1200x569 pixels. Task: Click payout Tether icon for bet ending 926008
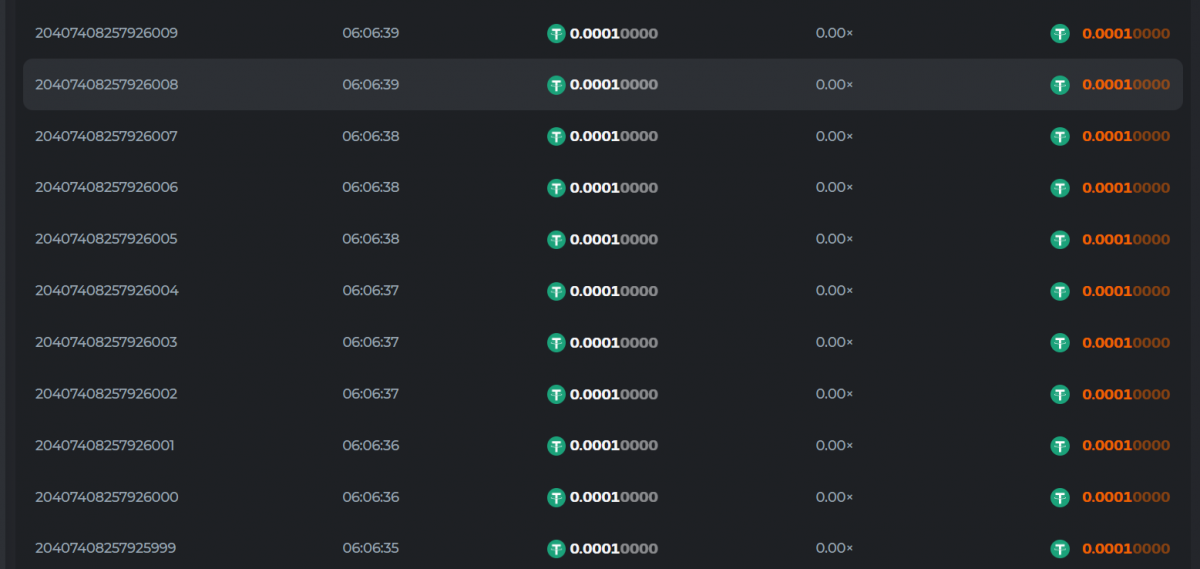tap(1060, 85)
